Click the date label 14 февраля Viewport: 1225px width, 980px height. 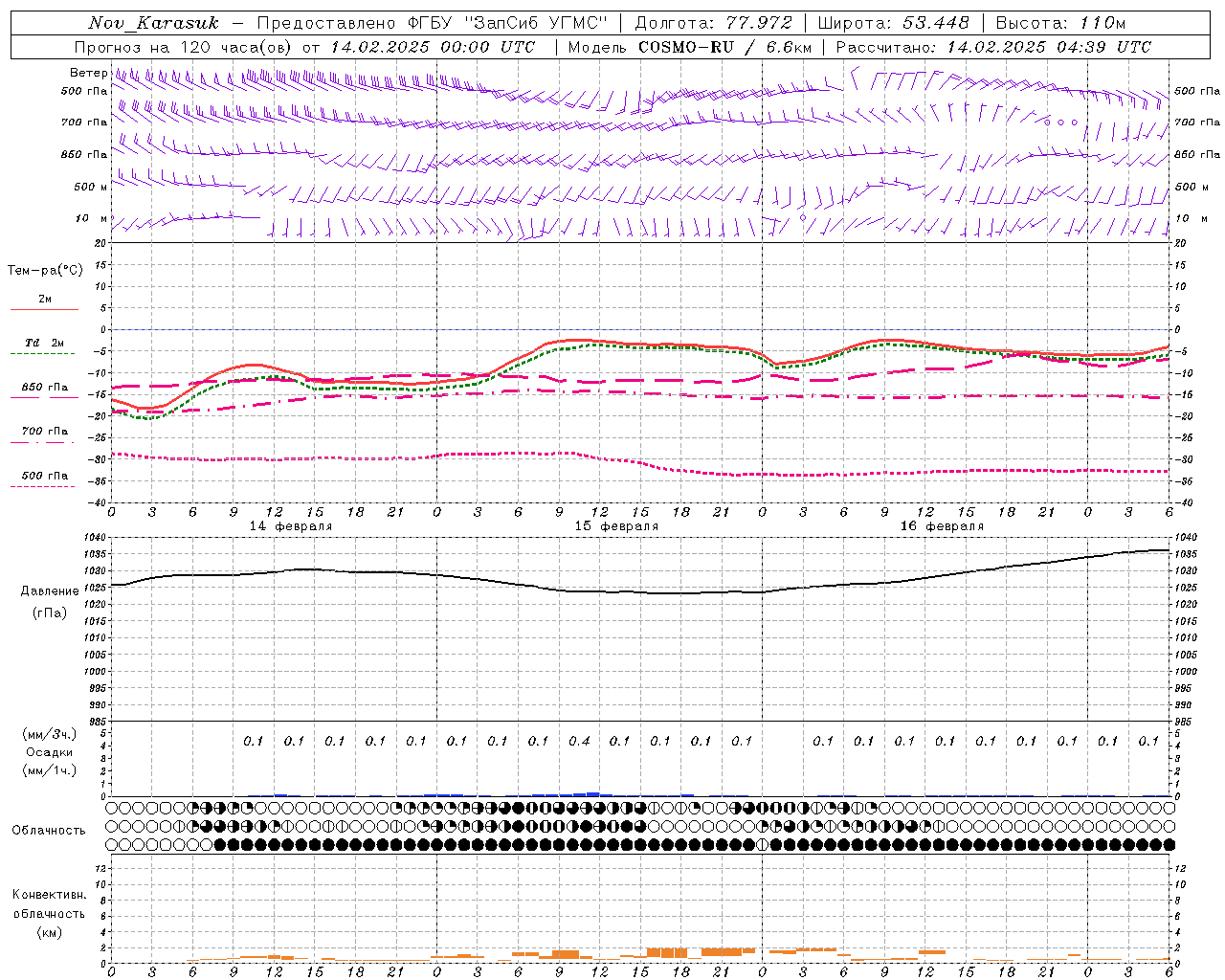[x=291, y=526]
